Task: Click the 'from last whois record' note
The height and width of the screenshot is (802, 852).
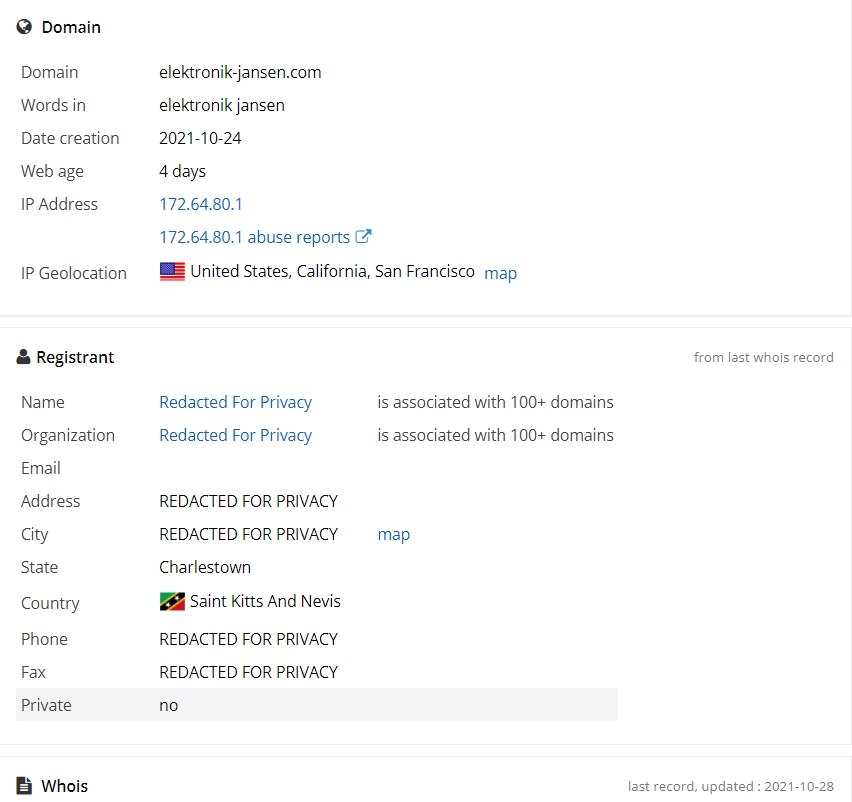Action: pyautogui.click(x=763, y=357)
